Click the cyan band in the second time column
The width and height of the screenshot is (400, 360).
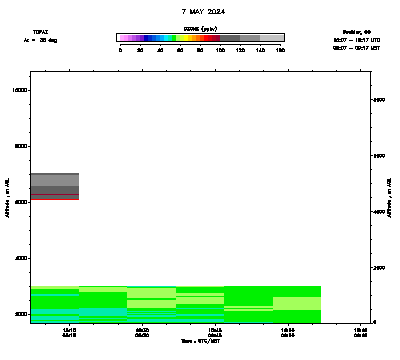tap(103, 312)
